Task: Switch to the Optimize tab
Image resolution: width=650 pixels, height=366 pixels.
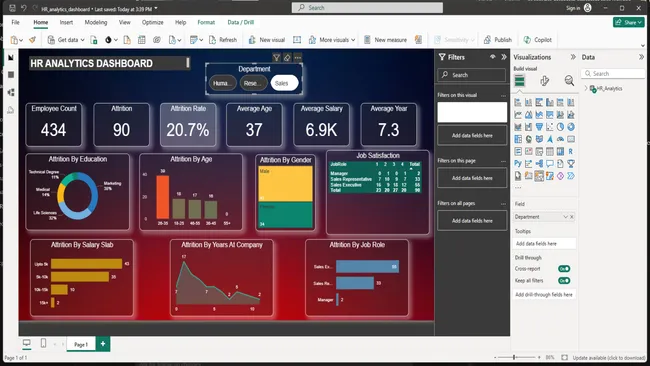Action: click(x=153, y=22)
